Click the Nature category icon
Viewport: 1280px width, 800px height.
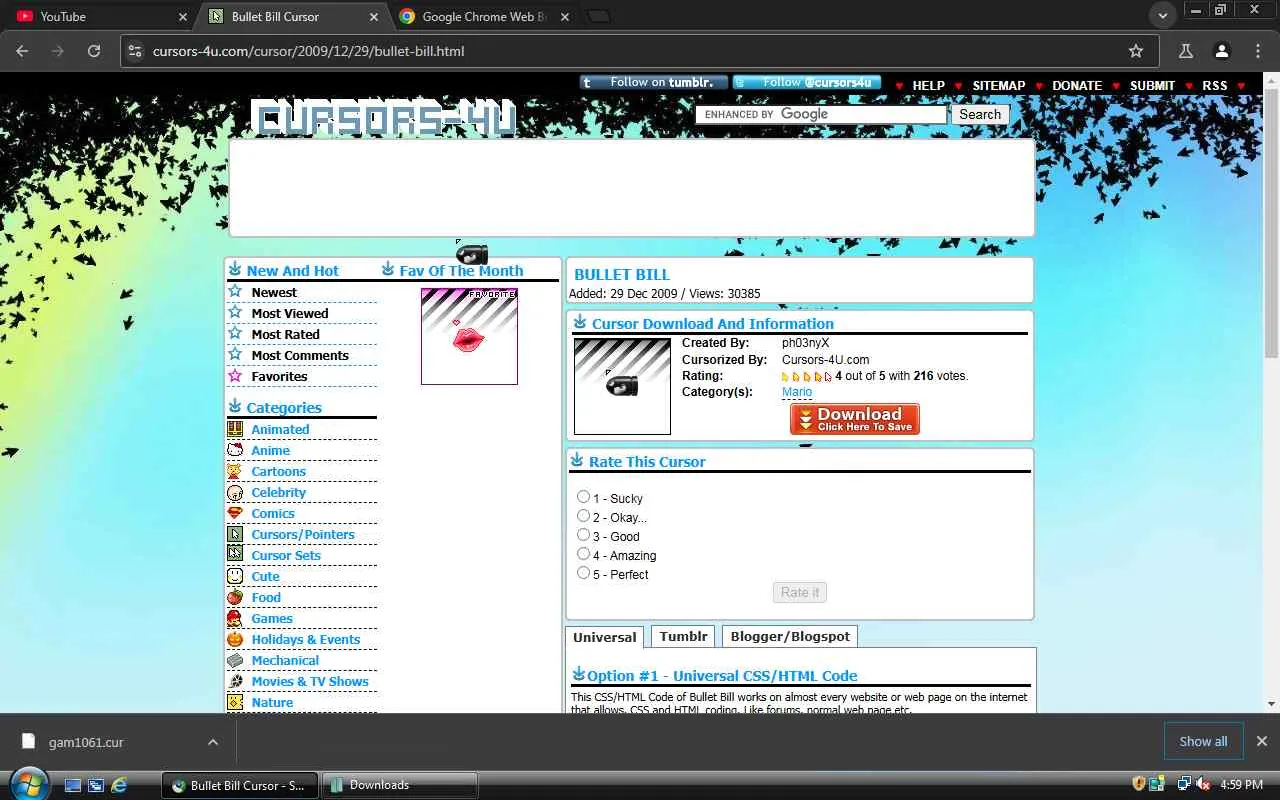point(235,702)
